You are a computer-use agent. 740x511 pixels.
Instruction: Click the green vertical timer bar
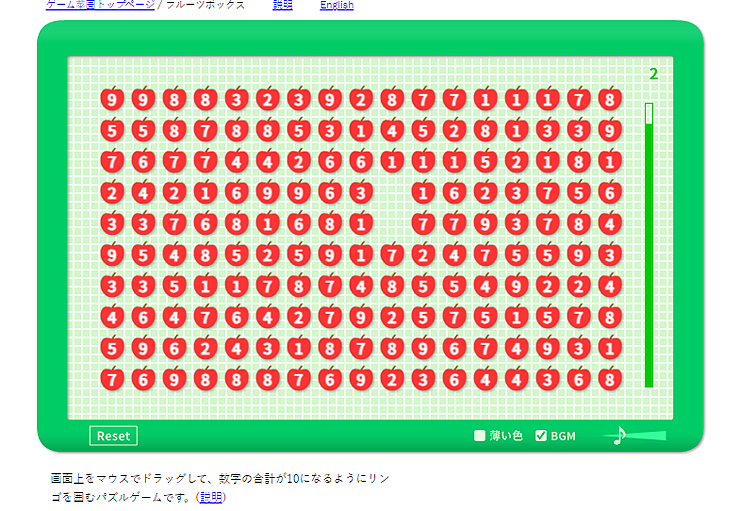649,245
